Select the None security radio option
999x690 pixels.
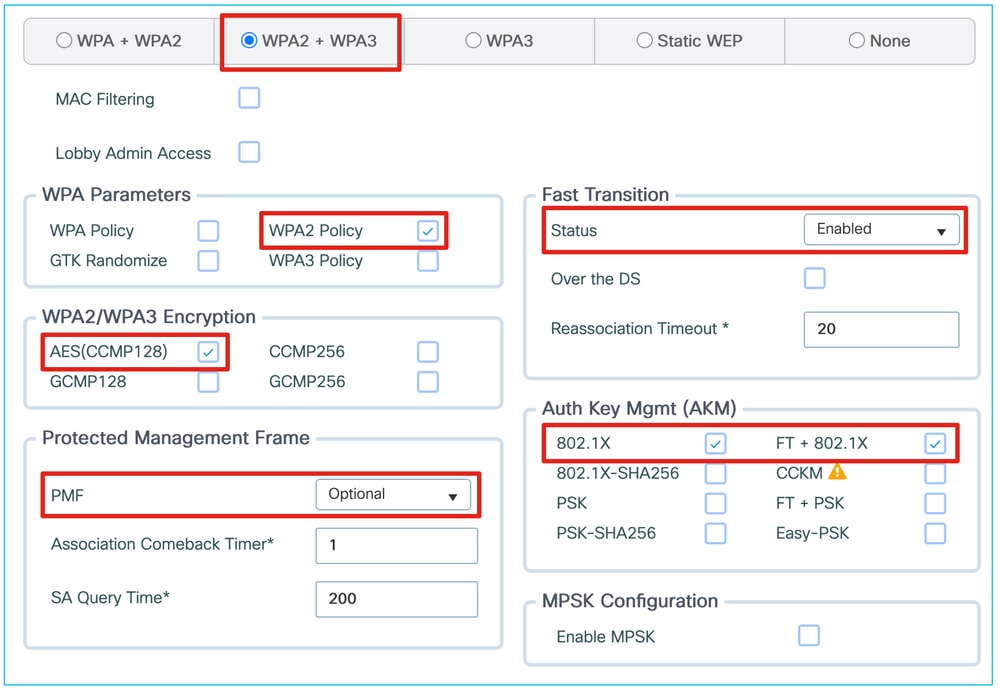tap(856, 41)
